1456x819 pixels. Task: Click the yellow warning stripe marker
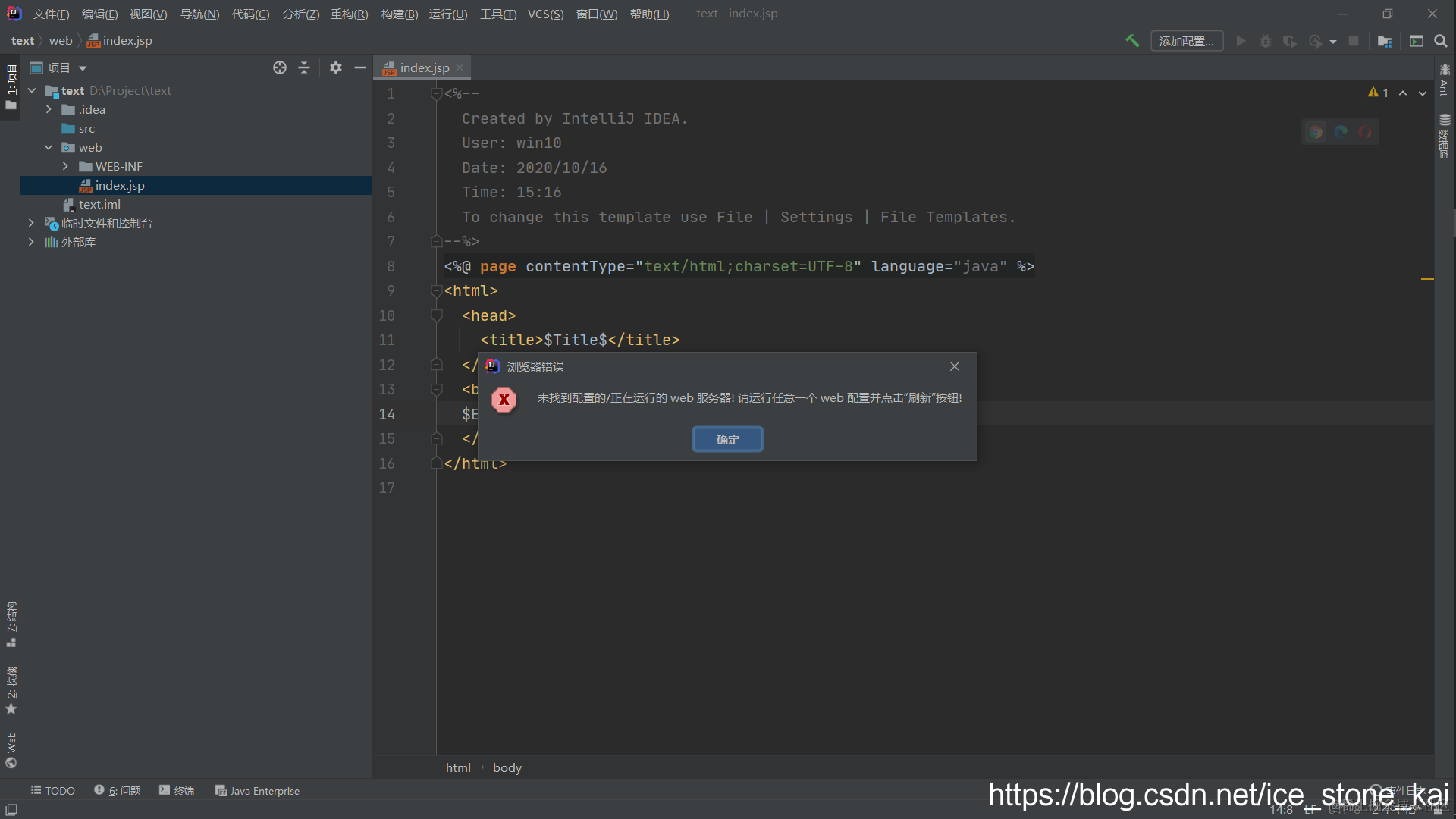point(1427,279)
